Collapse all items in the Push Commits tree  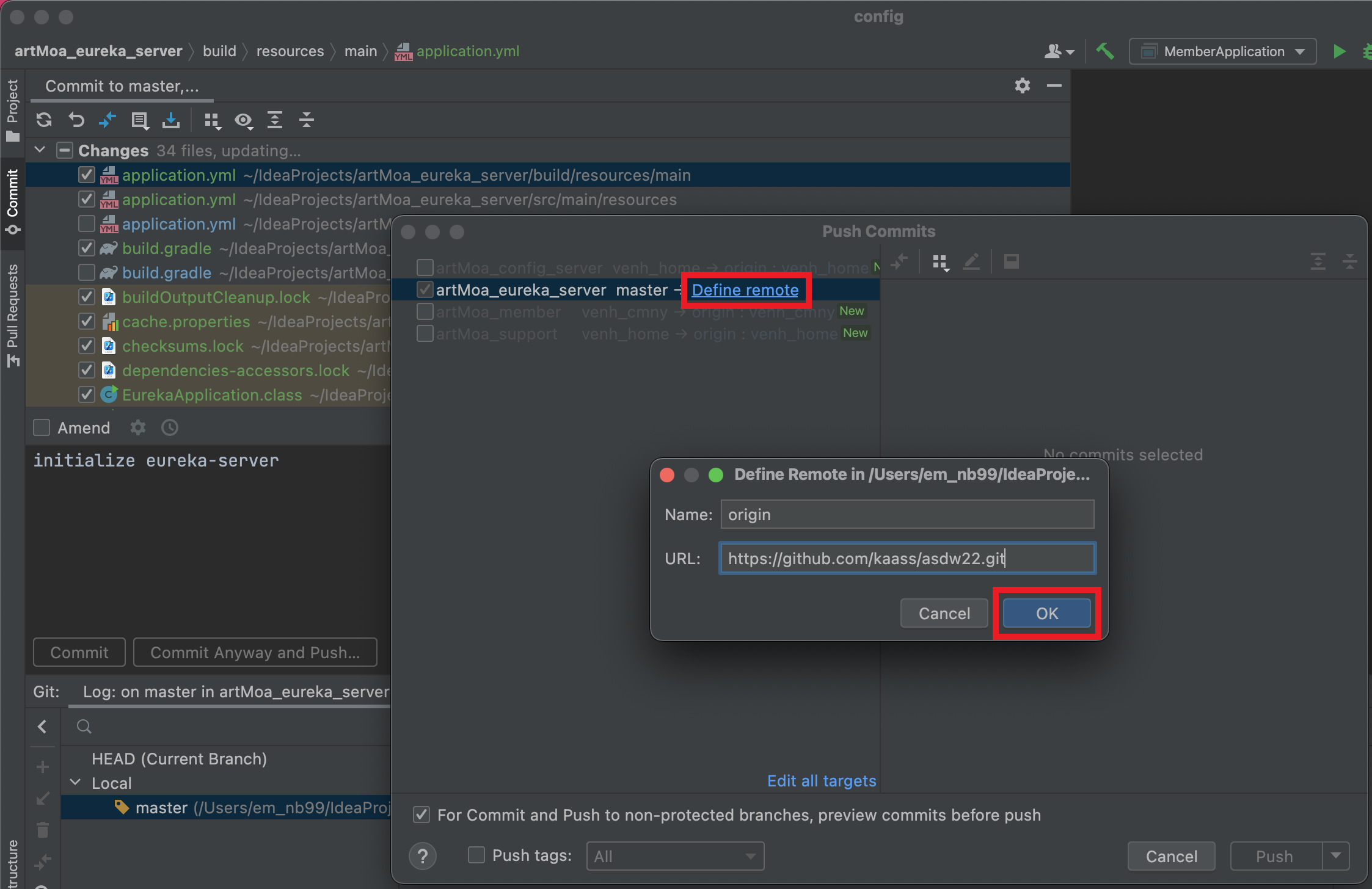tap(1351, 261)
